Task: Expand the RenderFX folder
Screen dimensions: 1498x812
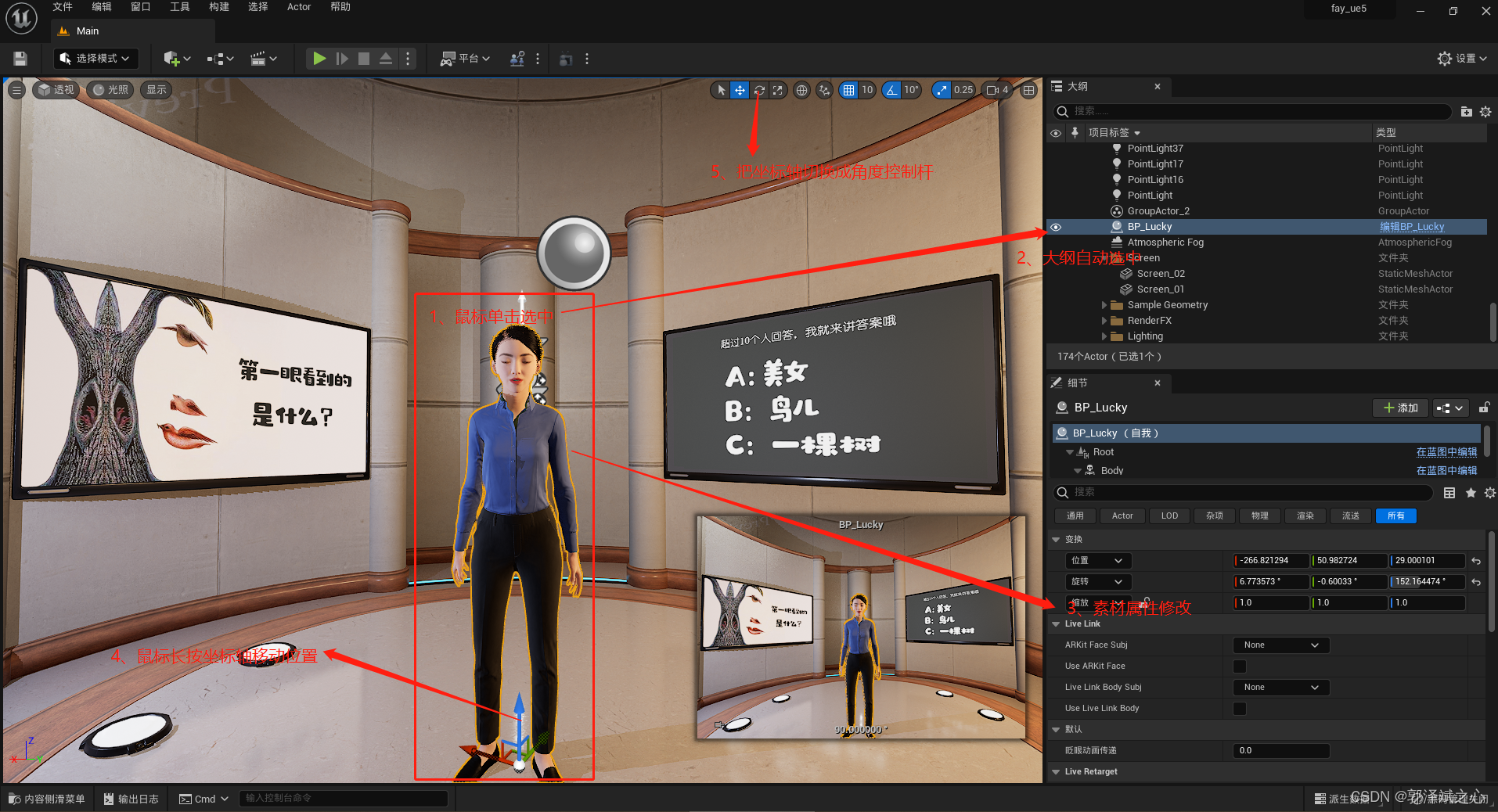Action: 1104,321
